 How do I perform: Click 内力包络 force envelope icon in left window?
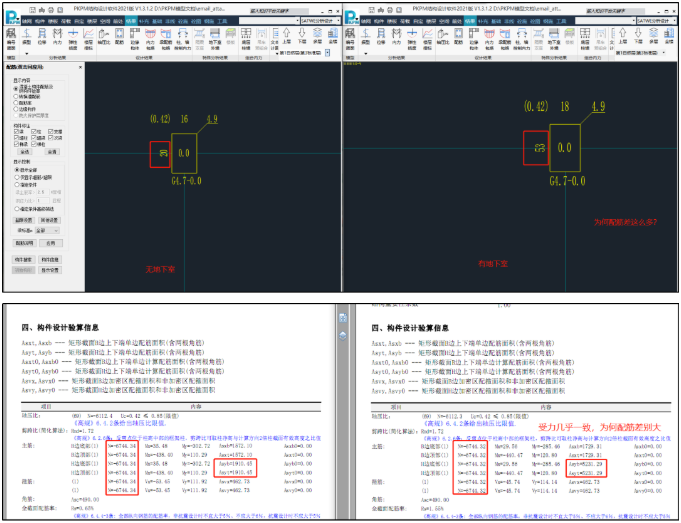[150, 38]
